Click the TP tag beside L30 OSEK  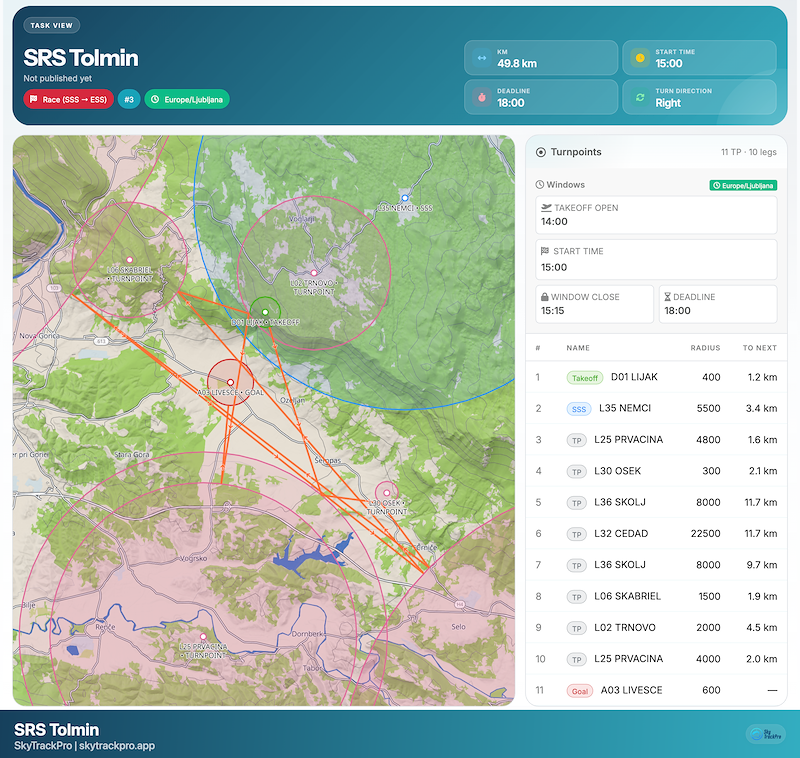click(x=577, y=472)
